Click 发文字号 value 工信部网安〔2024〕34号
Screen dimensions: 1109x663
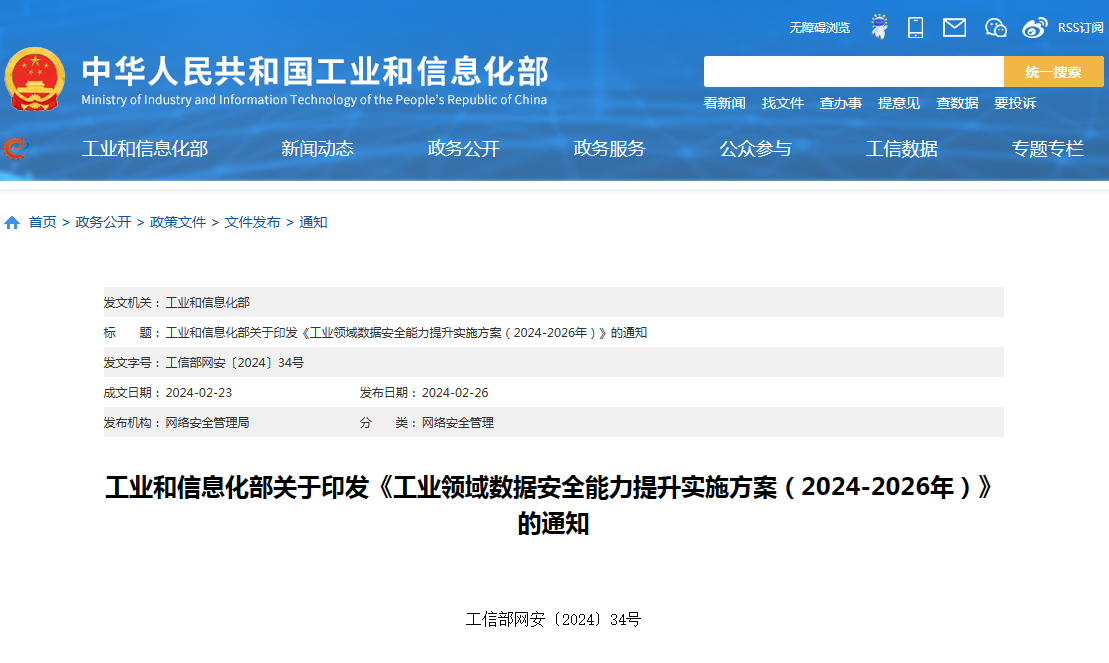(x=234, y=363)
